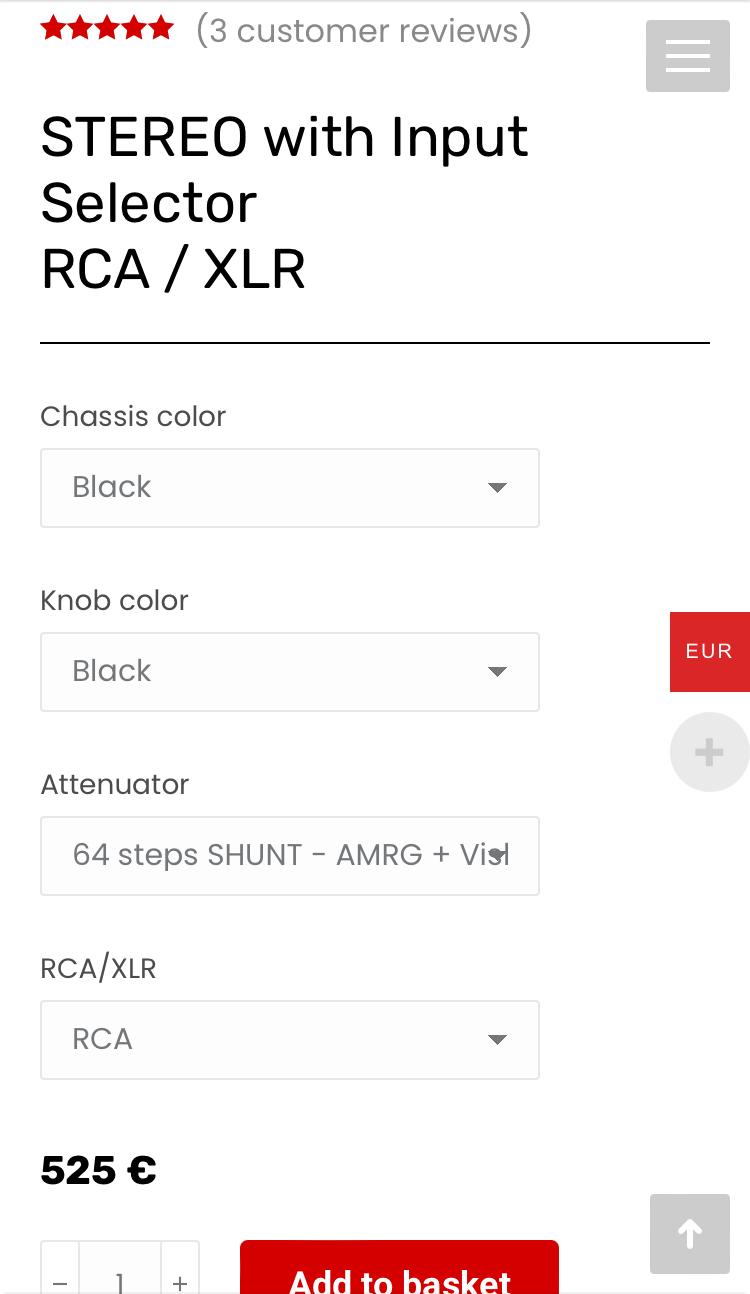Open the 3 customer reviews link
Image resolution: width=750 pixels, height=1294 pixels.
[364, 30]
